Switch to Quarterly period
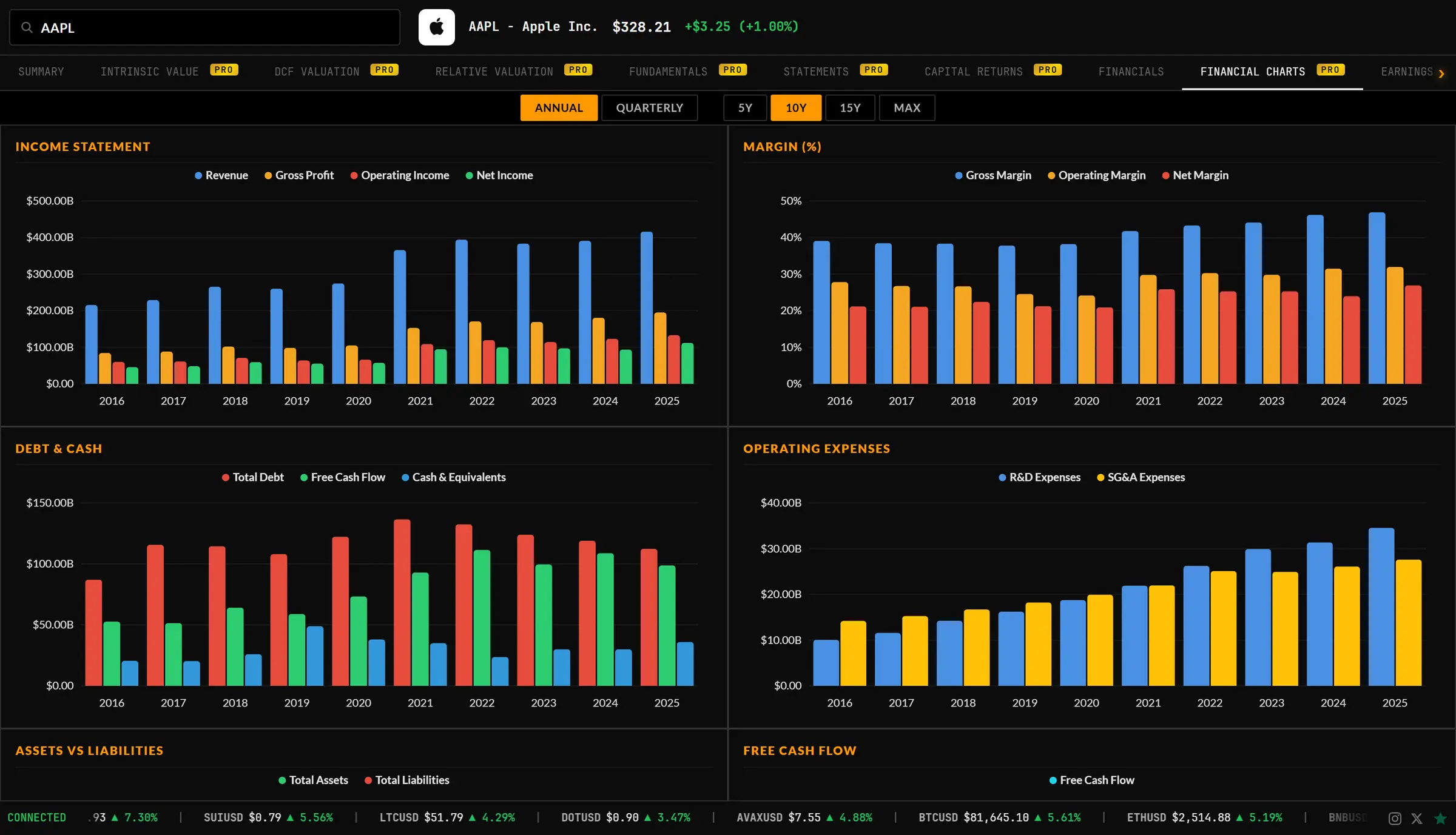Screen dimensions: 1456x835 [x=649, y=108]
